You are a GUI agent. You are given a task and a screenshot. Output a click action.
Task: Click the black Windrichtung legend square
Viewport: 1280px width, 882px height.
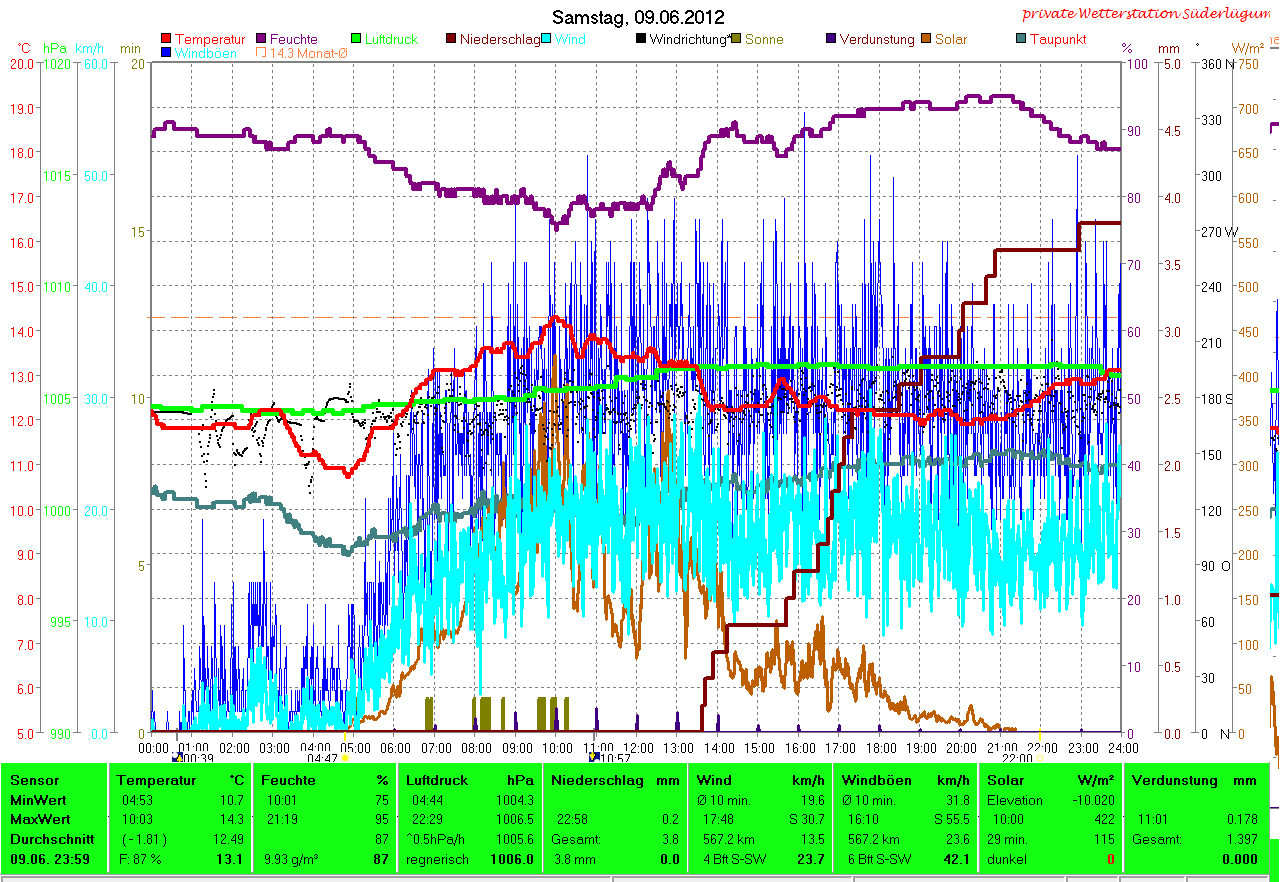[x=641, y=40]
